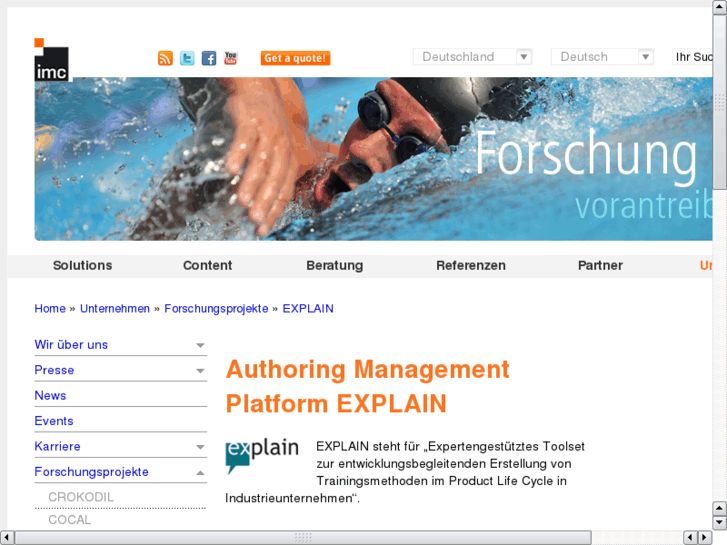Viewport: 727px width, 545px height.
Task: Open the RSS feed icon
Action: pyautogui.click(x=165, y=58)
